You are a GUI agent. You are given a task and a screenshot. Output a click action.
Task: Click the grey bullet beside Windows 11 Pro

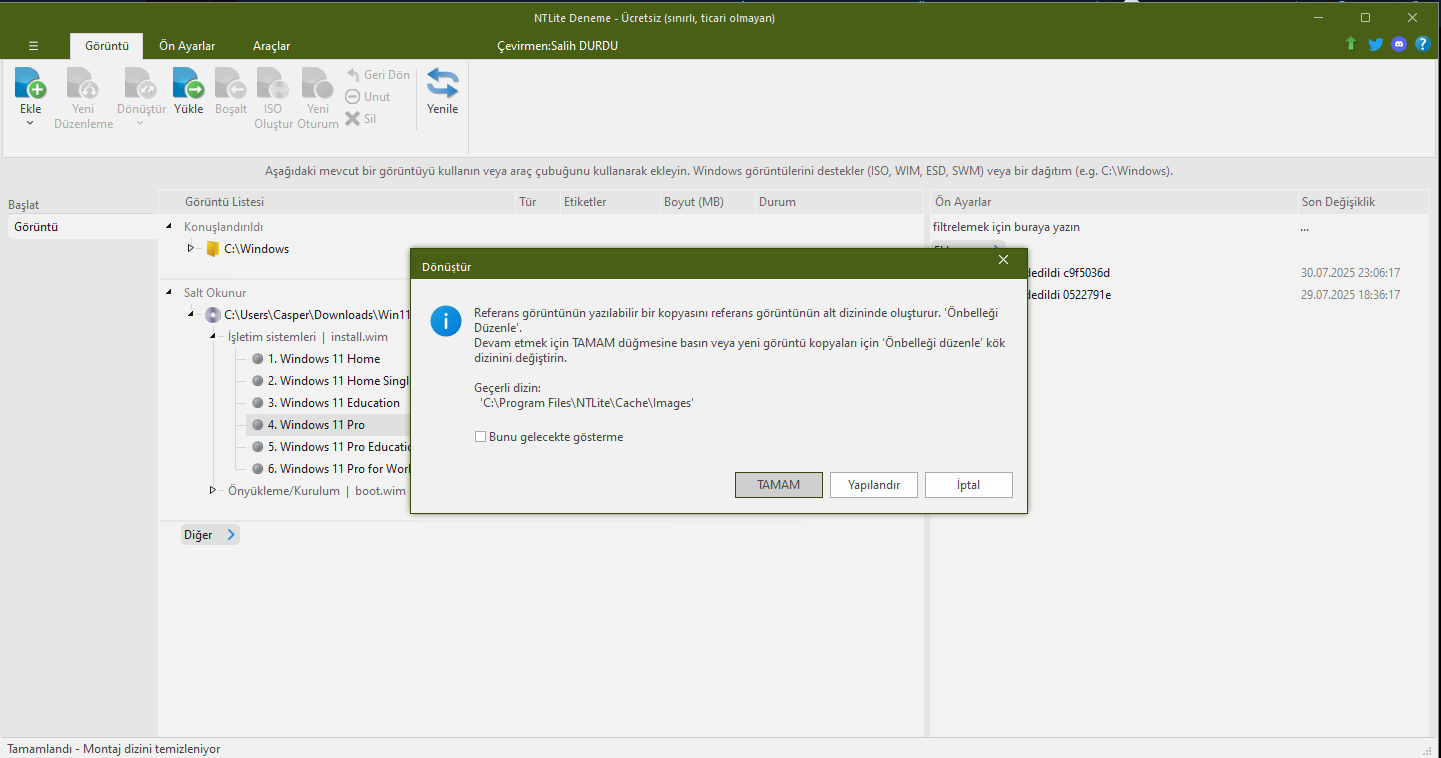(258, 425)
